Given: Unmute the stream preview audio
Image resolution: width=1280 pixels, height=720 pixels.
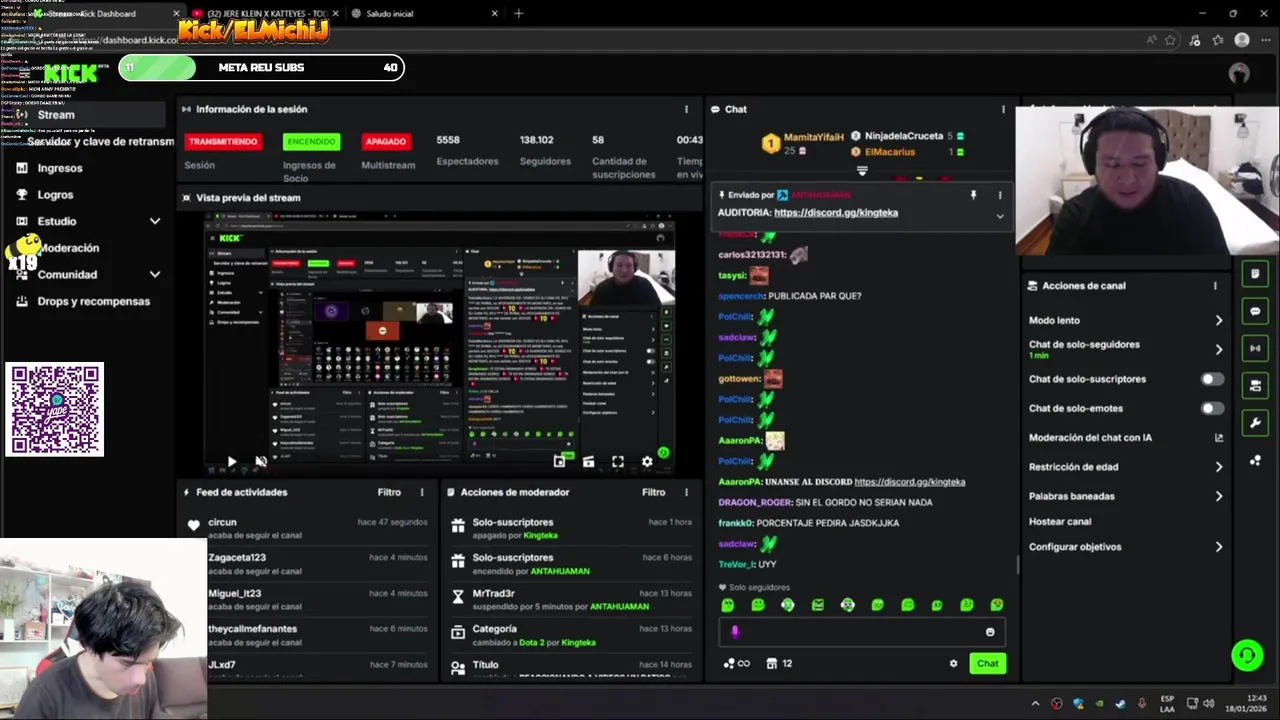Looking at the screenshot, I should coord(261,462).
